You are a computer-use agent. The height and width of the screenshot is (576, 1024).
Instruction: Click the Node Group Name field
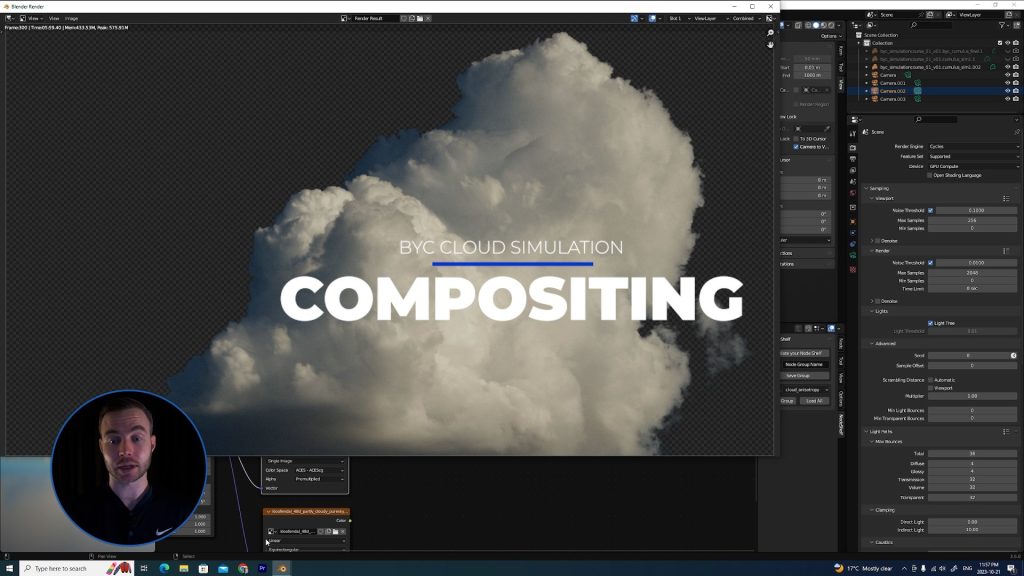(805, 364)
